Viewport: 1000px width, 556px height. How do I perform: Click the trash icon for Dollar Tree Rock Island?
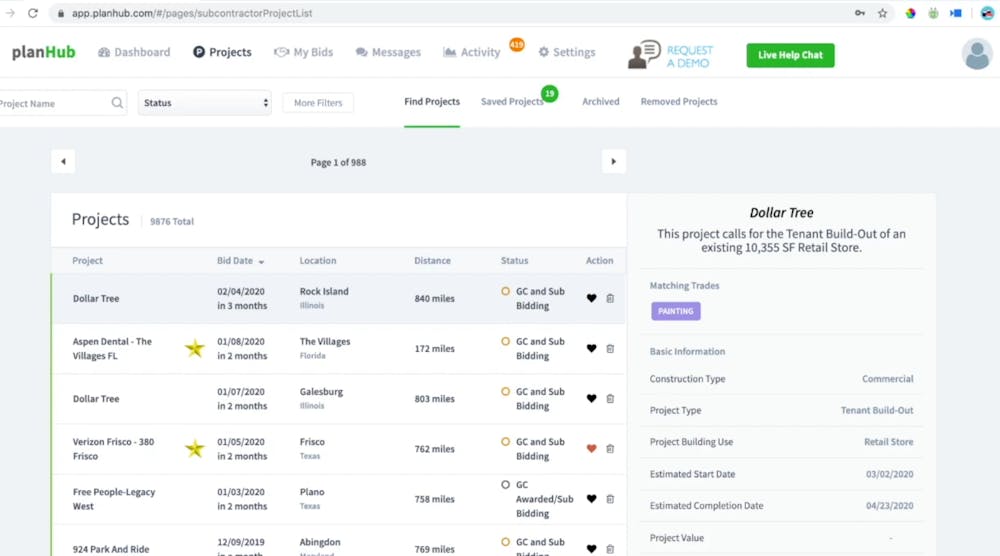[610, 298]
